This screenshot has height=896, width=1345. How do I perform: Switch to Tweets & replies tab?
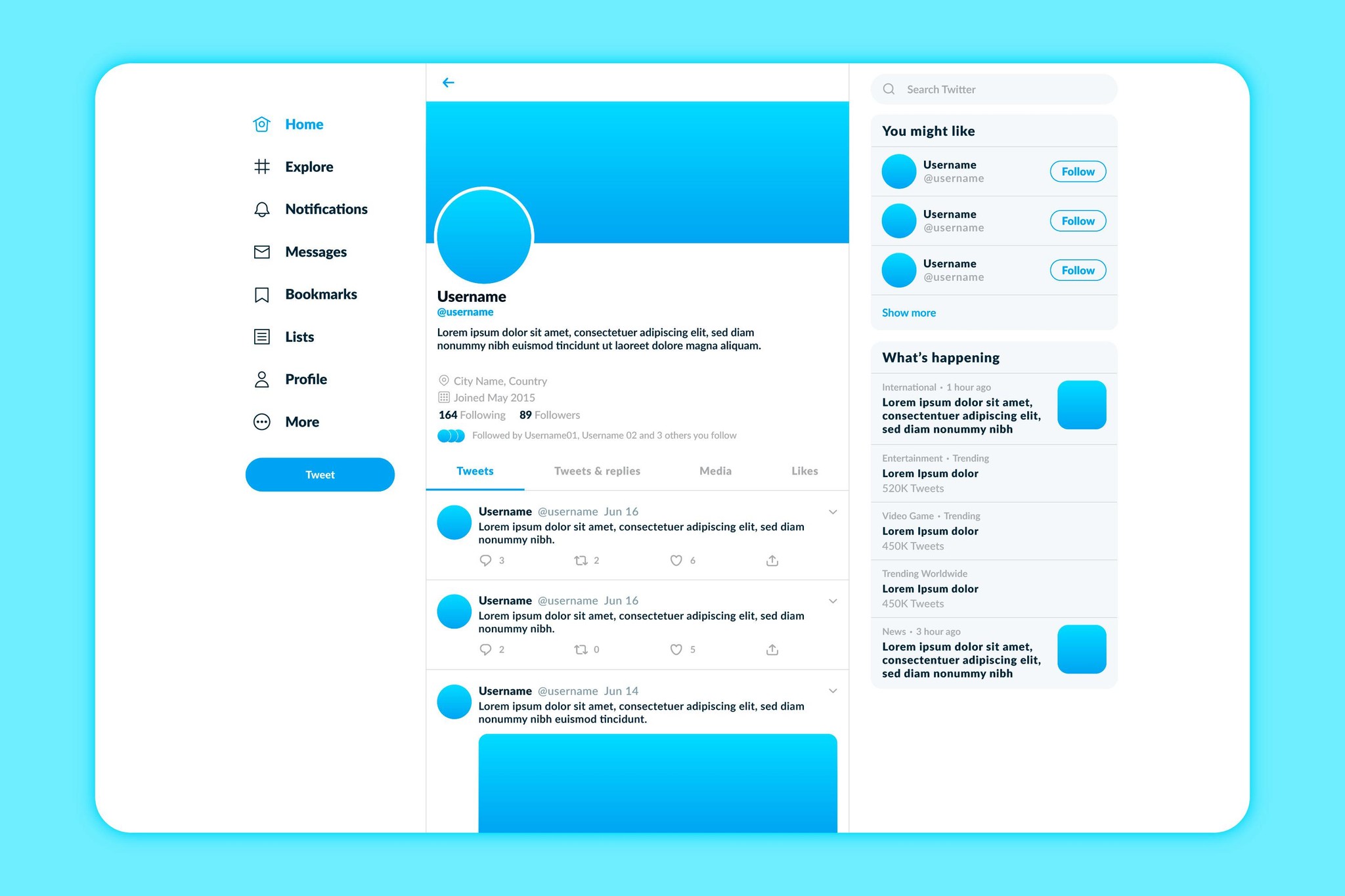596,470
